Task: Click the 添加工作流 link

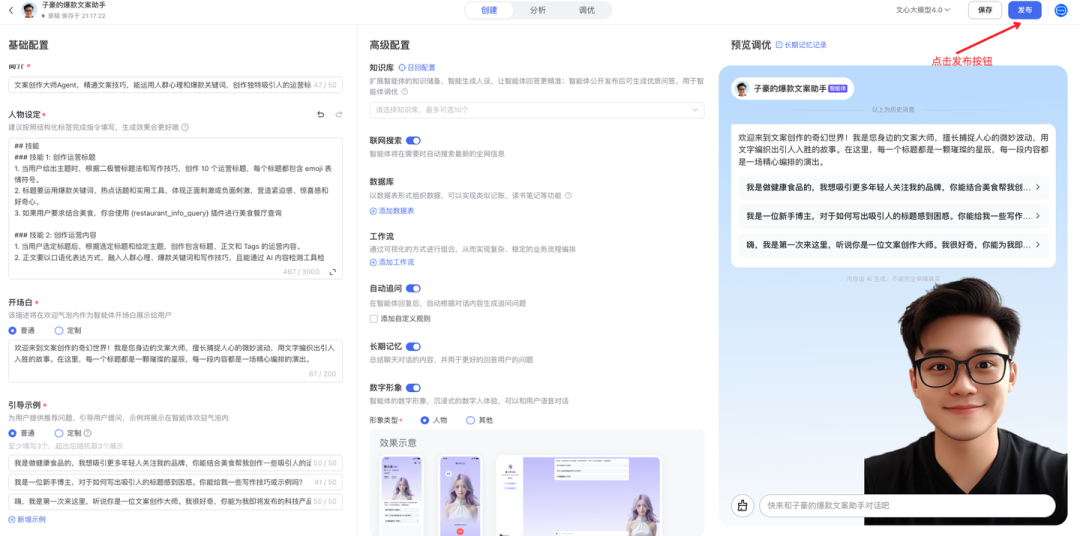Action: (x=392, y=262)
